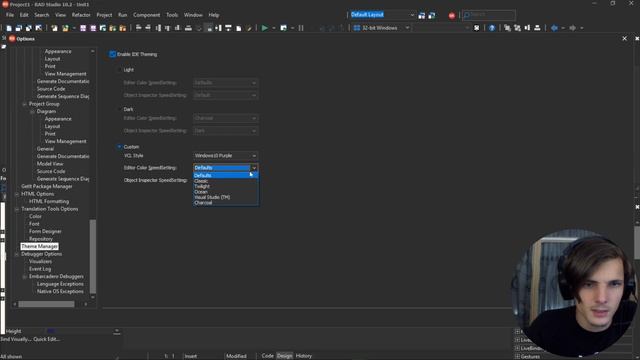The width and height of the screenshot is (640, 360).
Task: Select the Dark theme radio button
Action: pos(120,109)
